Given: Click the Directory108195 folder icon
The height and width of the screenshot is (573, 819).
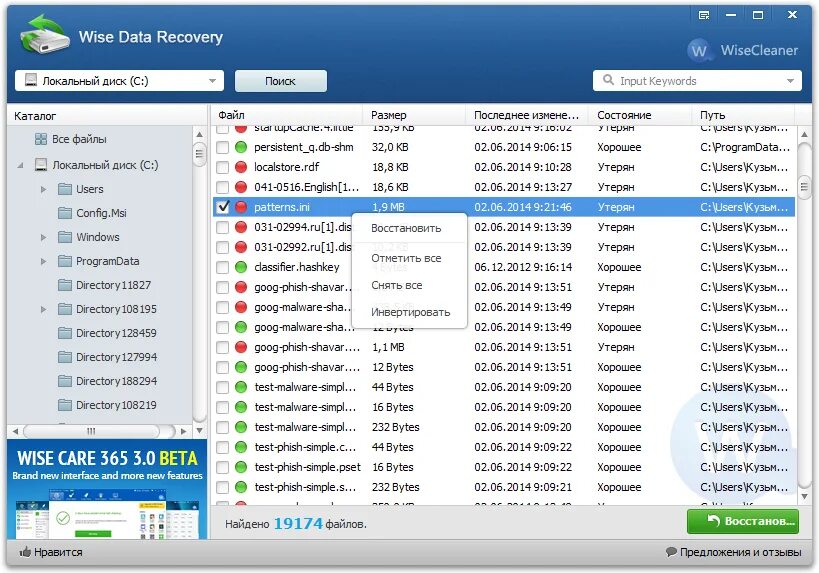Looking at the screenshot, I should point(65,309).
